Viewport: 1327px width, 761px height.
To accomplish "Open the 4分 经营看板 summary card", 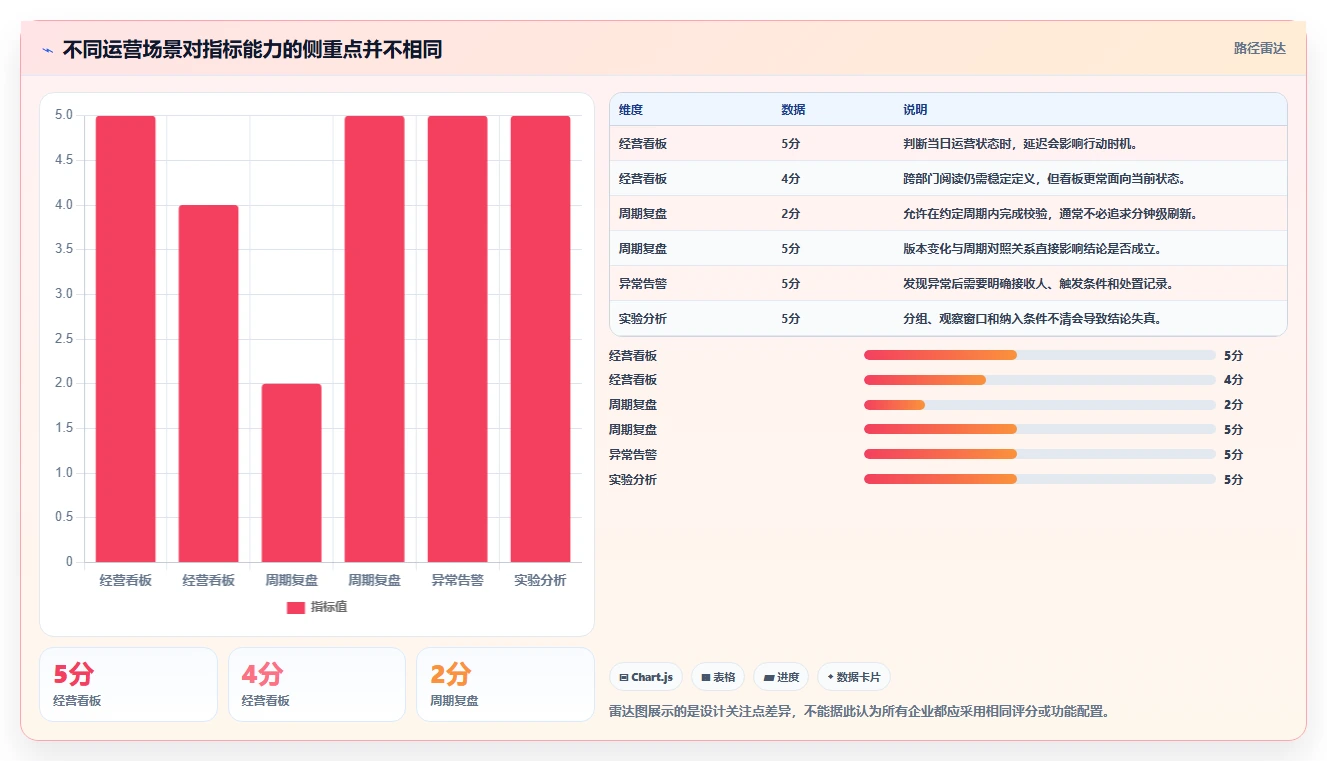I will pos(317,685).
